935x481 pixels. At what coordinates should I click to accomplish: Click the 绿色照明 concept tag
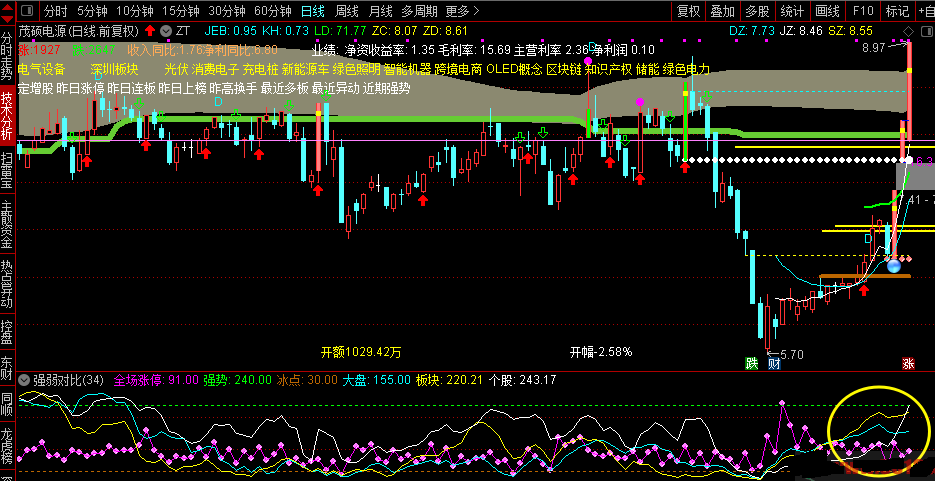pyautogui.click(x=357, y=69)
